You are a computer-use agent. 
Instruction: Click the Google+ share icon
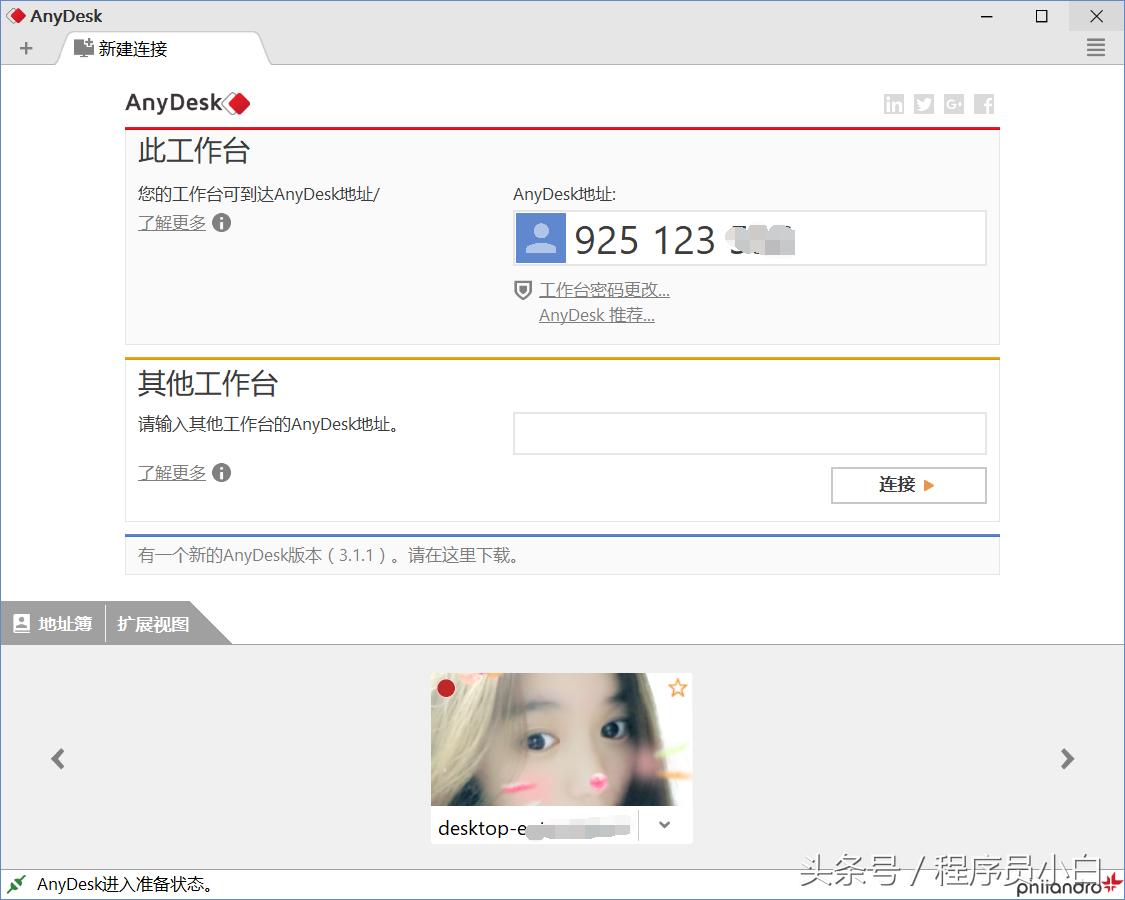click(953, 103)
